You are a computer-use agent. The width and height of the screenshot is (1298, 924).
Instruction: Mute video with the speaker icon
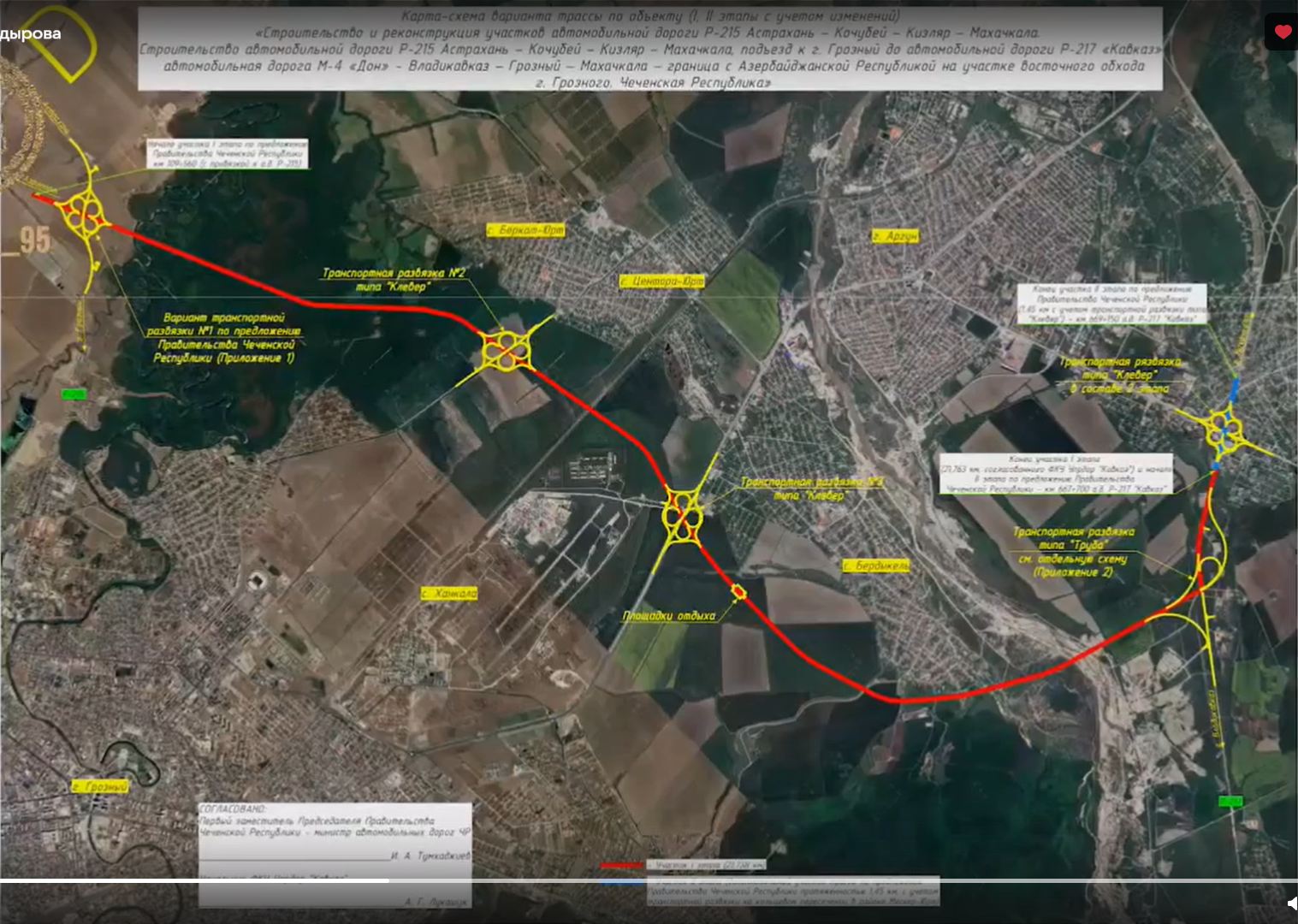point(1292,903)
